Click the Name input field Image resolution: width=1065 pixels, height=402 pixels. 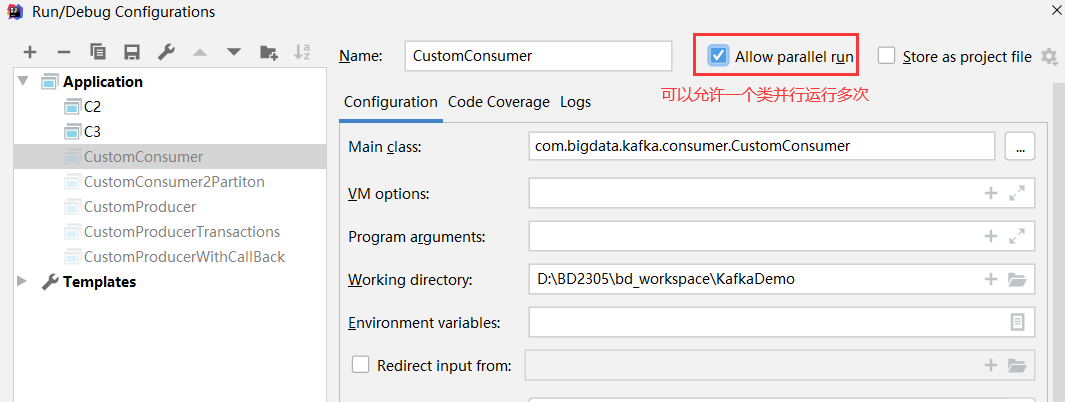click(538, 56)
